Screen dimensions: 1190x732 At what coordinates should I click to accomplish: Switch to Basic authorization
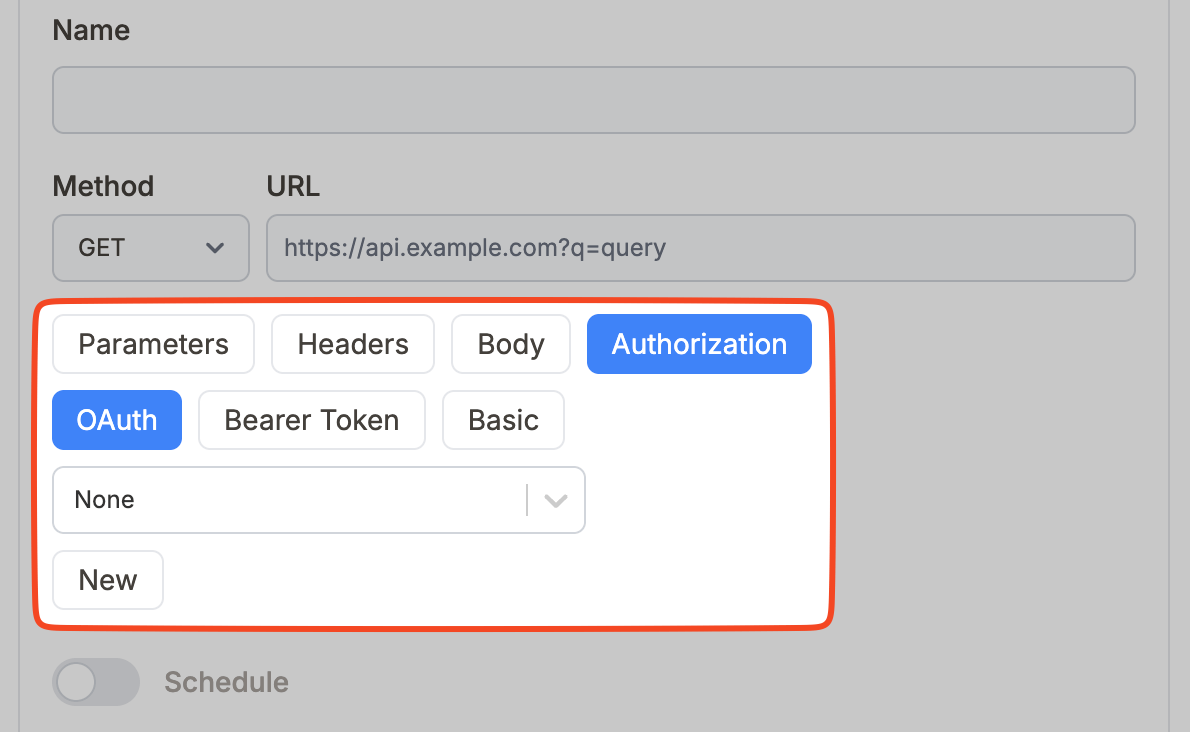(503, 420)
